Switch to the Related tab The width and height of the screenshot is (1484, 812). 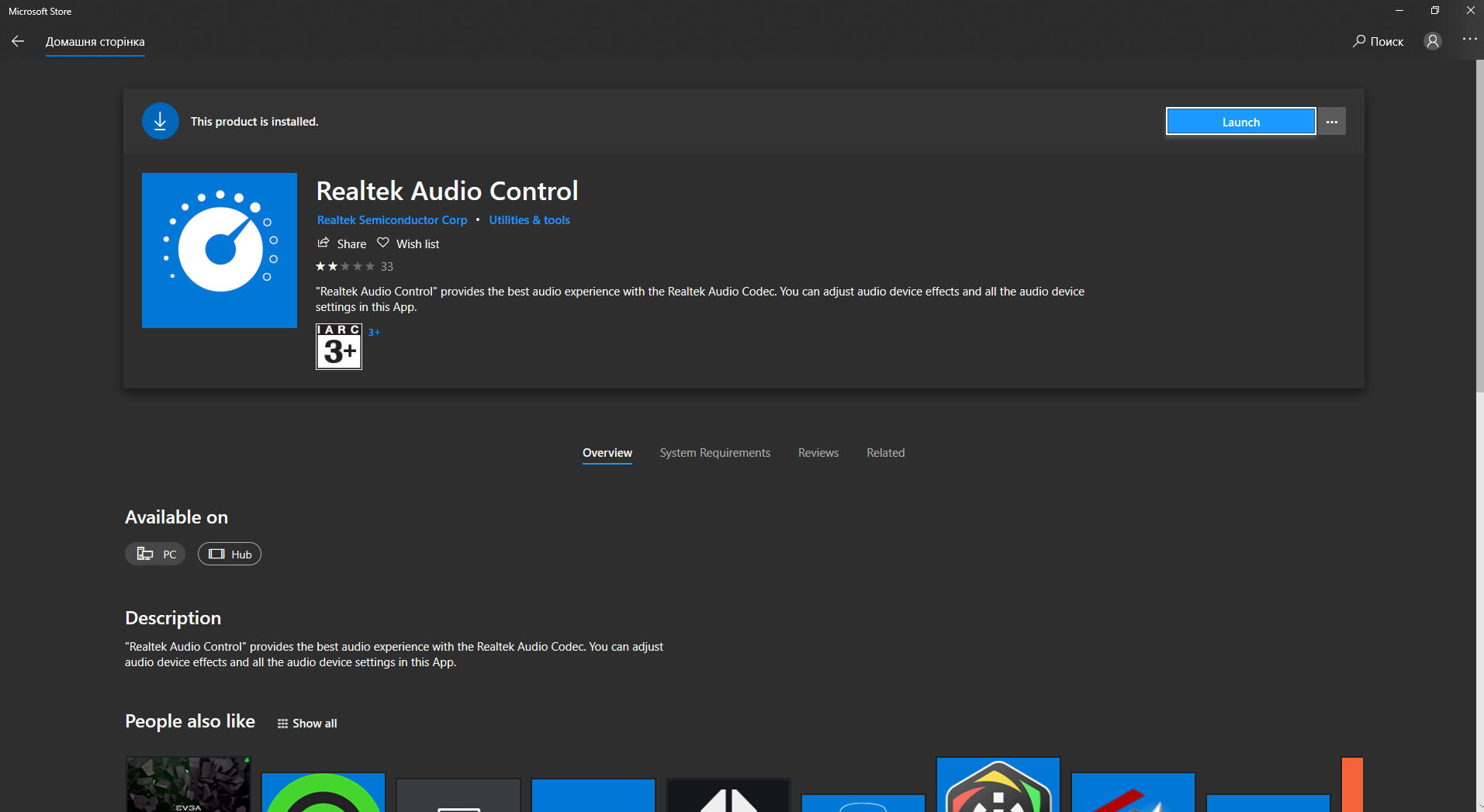click(885, 453)
